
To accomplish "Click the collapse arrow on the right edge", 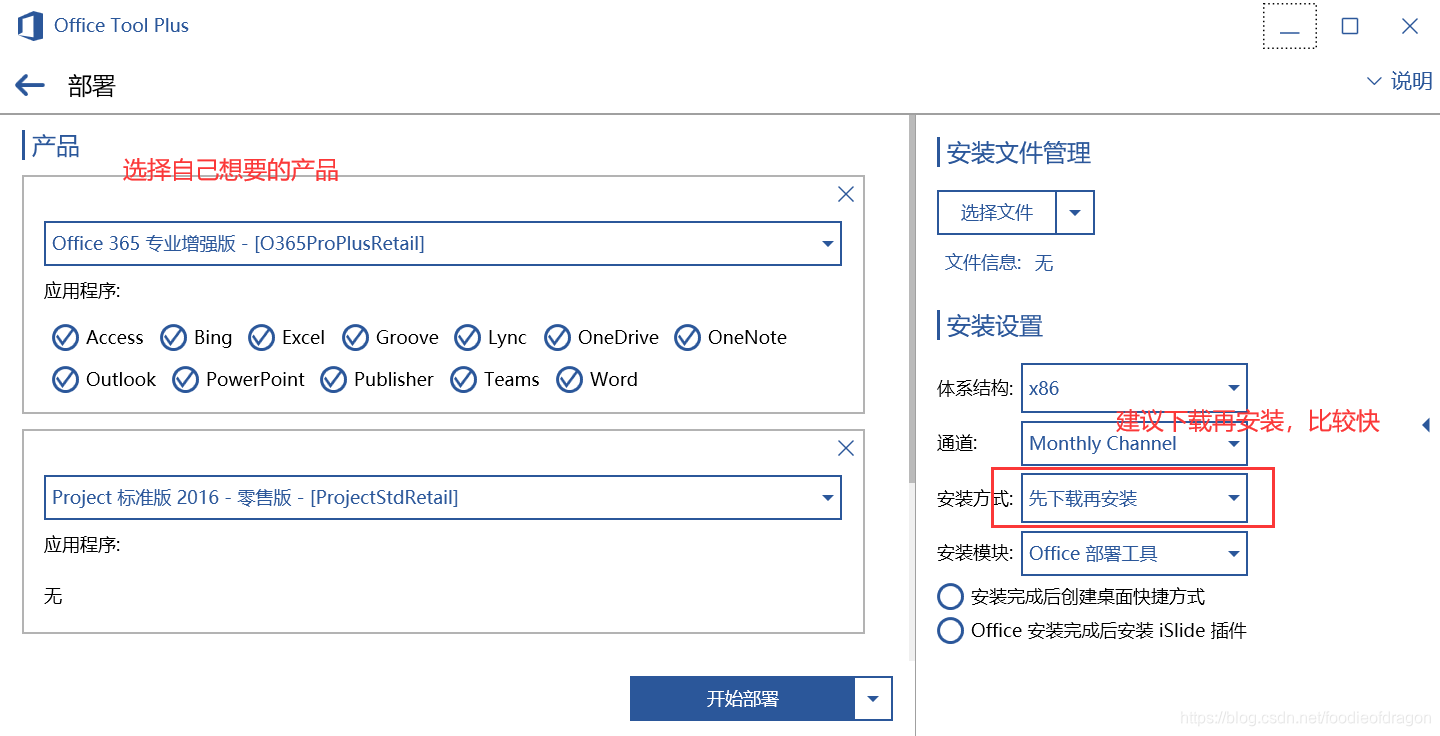I will point(1427,425).
